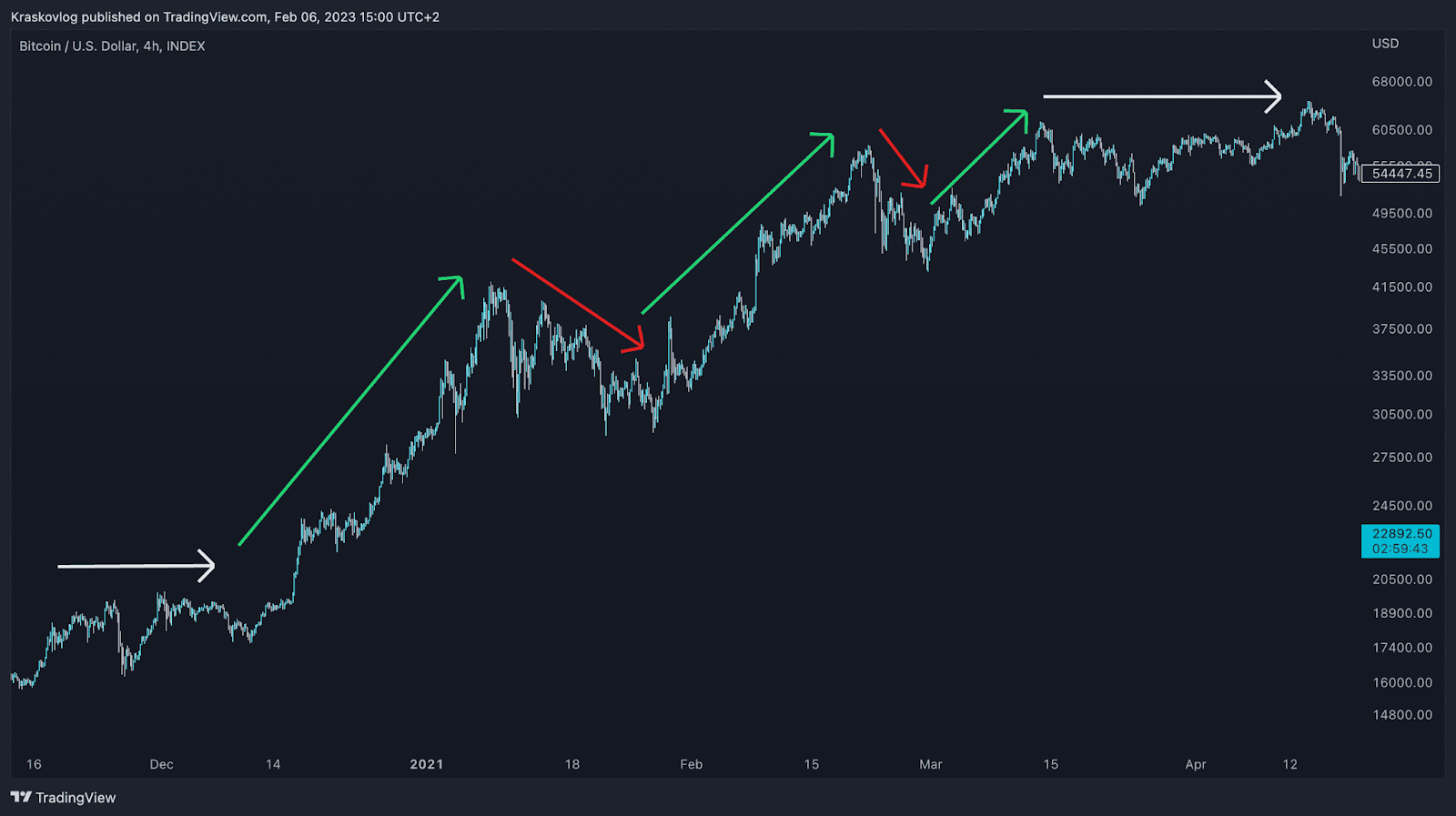Click the 22892.50 current price countdown label
The image size is (1456, 816).
1400,541
